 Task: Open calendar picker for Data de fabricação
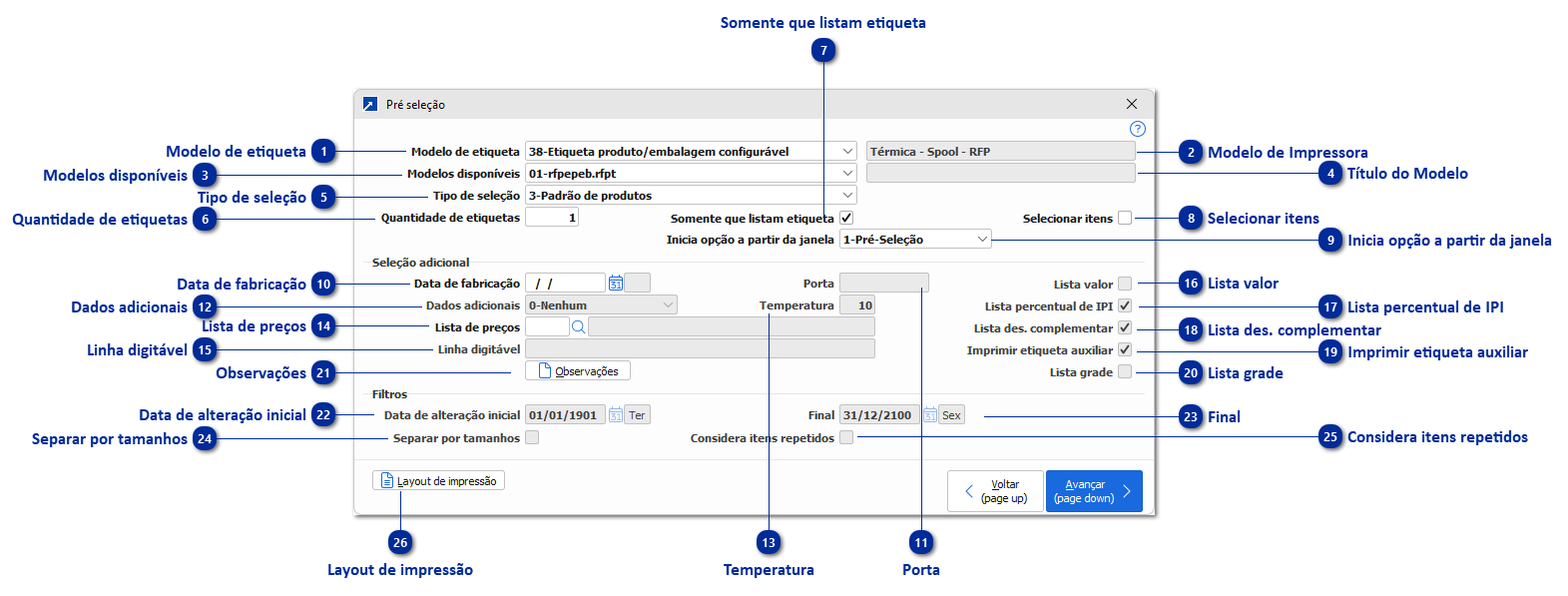(x=616, y=284)
